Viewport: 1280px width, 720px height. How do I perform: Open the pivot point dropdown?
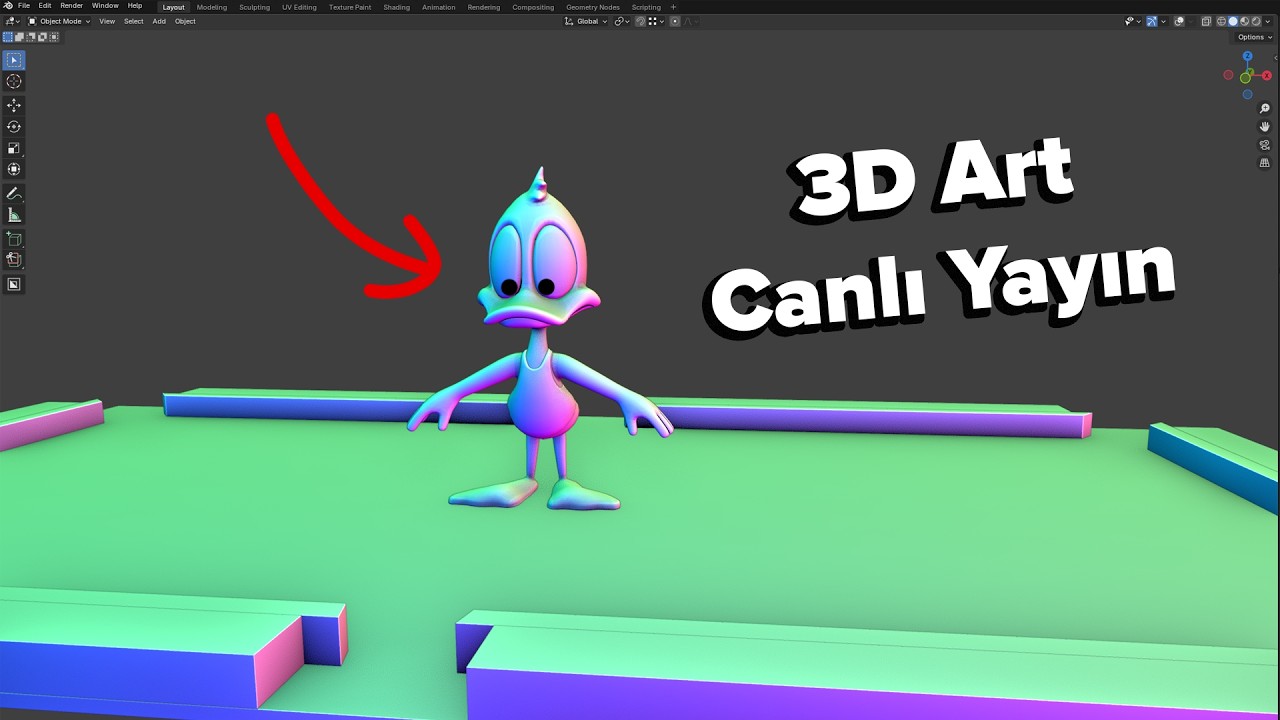(x=622, y=21)
